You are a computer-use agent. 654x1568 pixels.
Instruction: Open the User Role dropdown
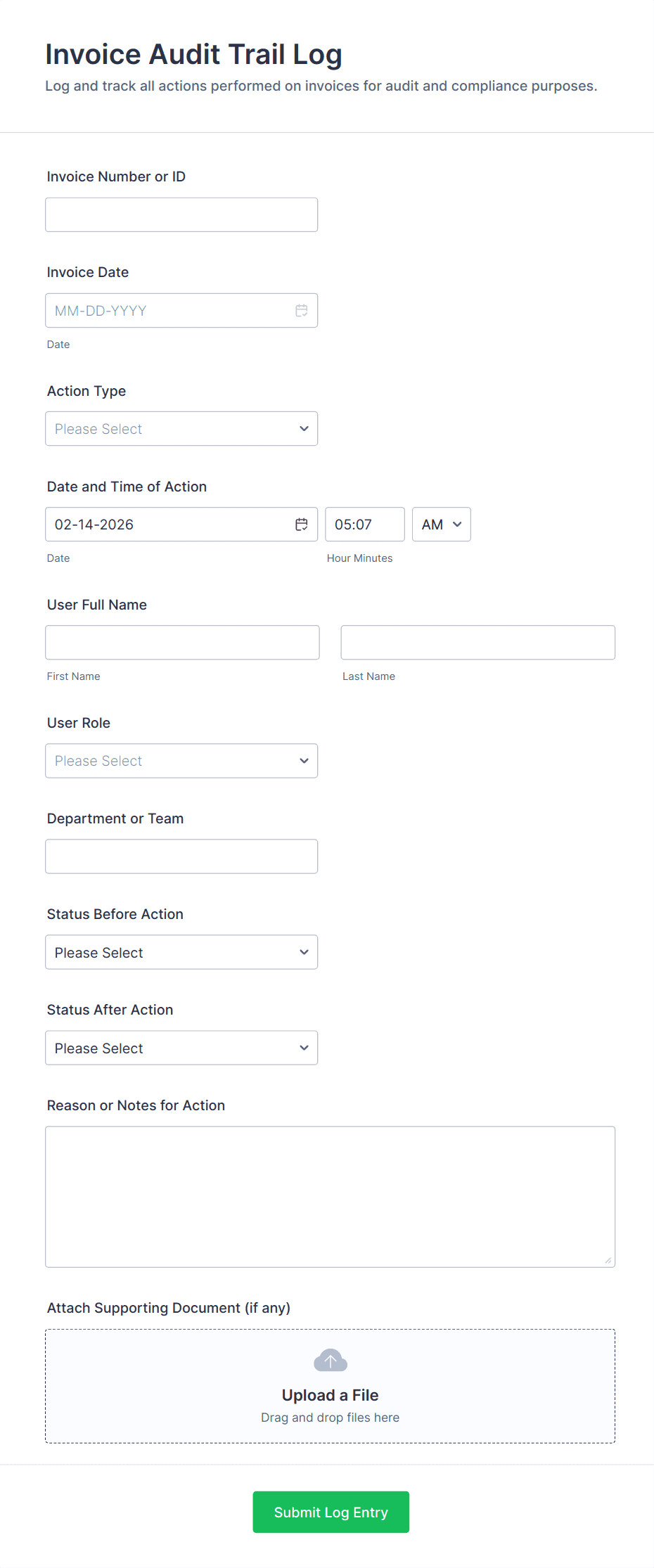click(x=181, y=761)
